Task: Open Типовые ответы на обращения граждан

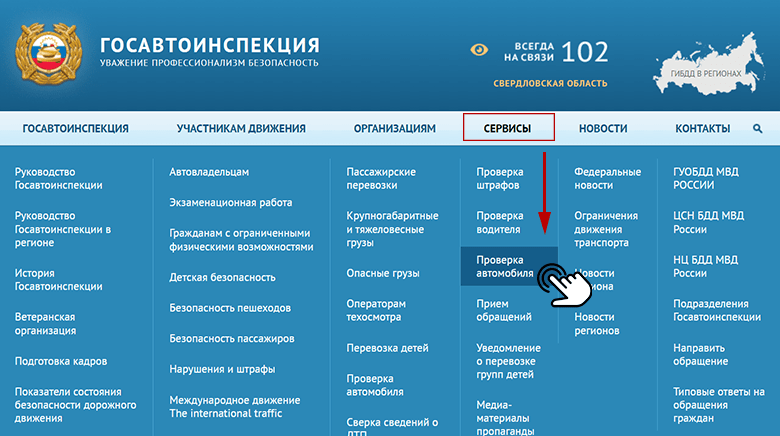Action: tap(719, 405)
